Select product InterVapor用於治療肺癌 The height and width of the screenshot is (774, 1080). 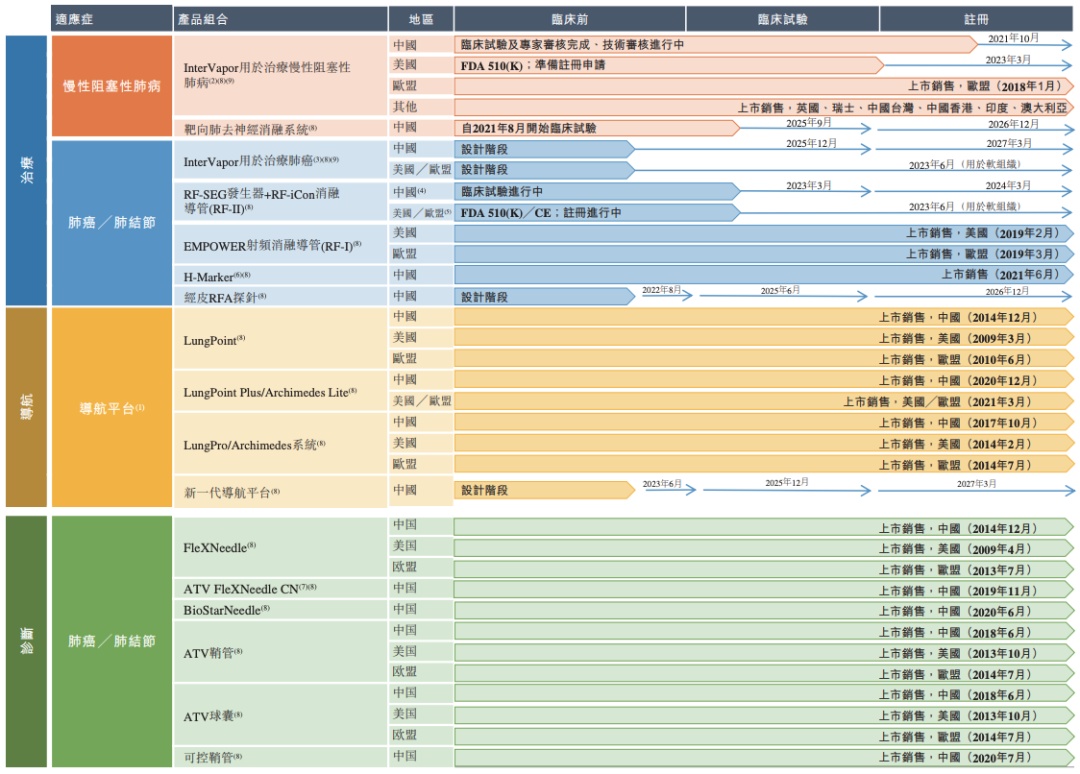(x=280, y=160)
